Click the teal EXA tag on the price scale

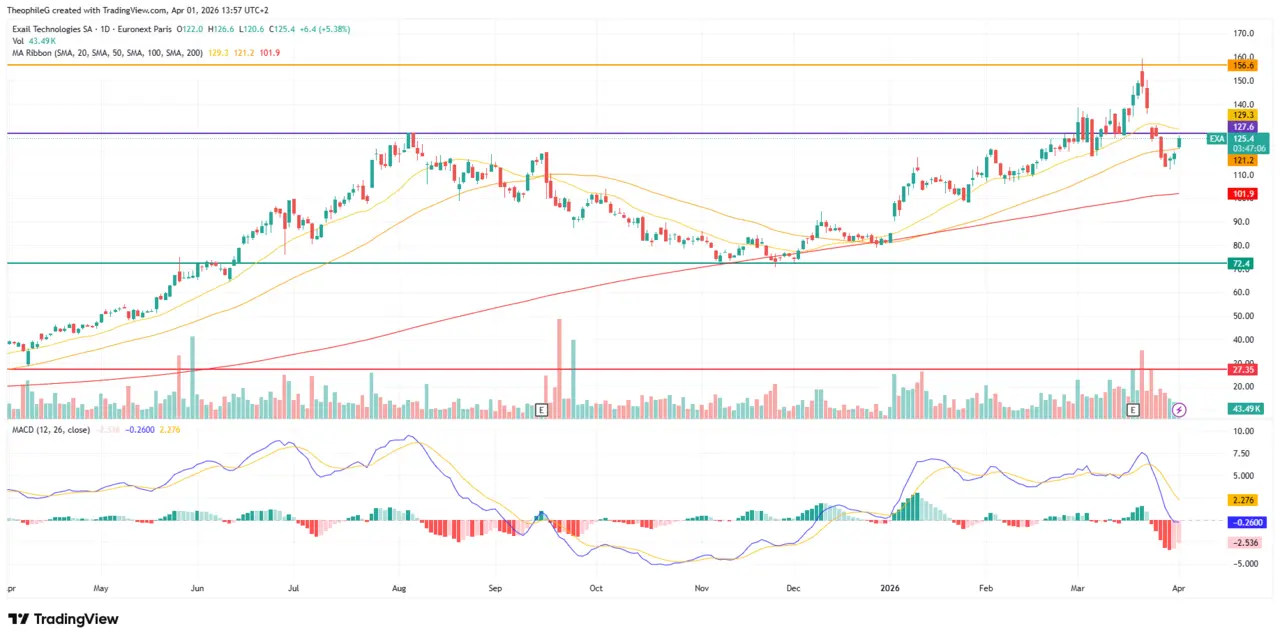pos(1216,139)
